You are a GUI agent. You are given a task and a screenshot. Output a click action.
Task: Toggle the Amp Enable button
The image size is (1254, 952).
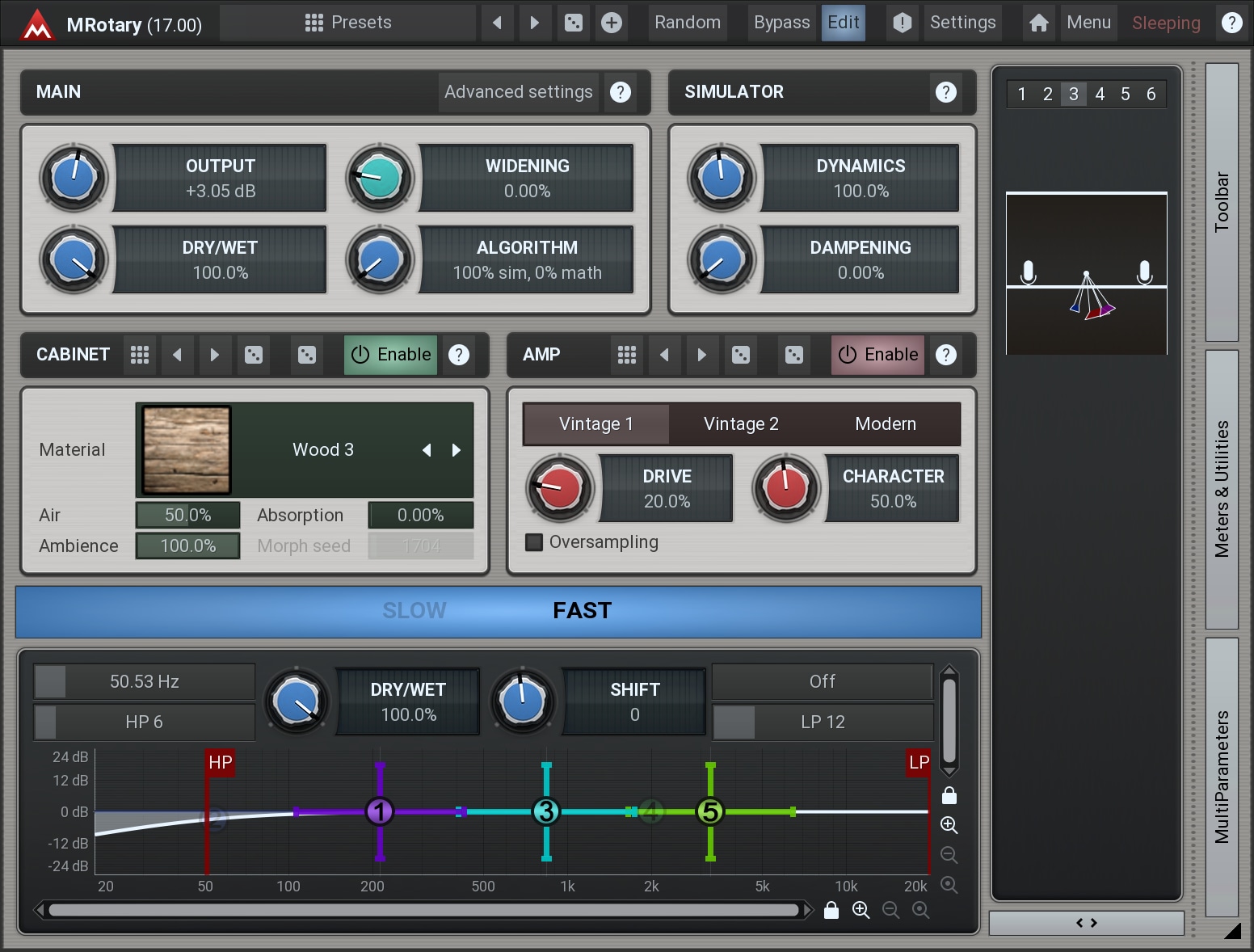point(877,355)
